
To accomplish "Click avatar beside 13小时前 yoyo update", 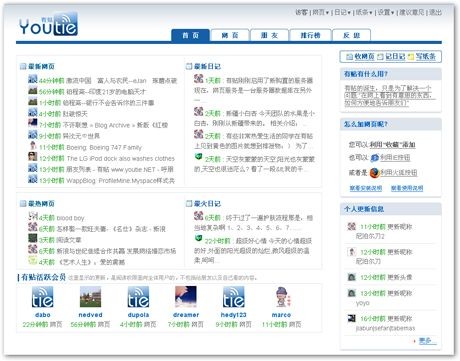I will tap(351, 293).
